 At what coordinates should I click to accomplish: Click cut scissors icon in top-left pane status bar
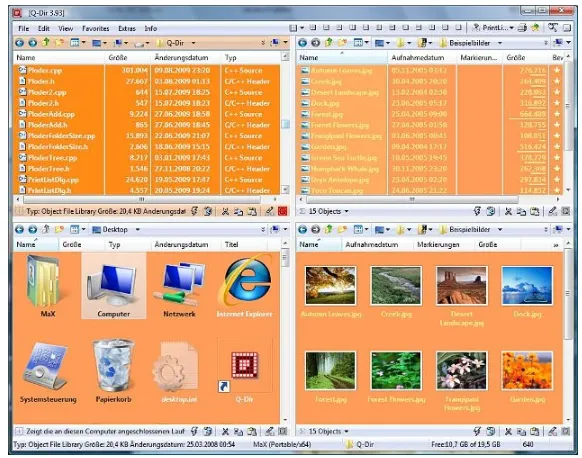click(x=225, y=212)
